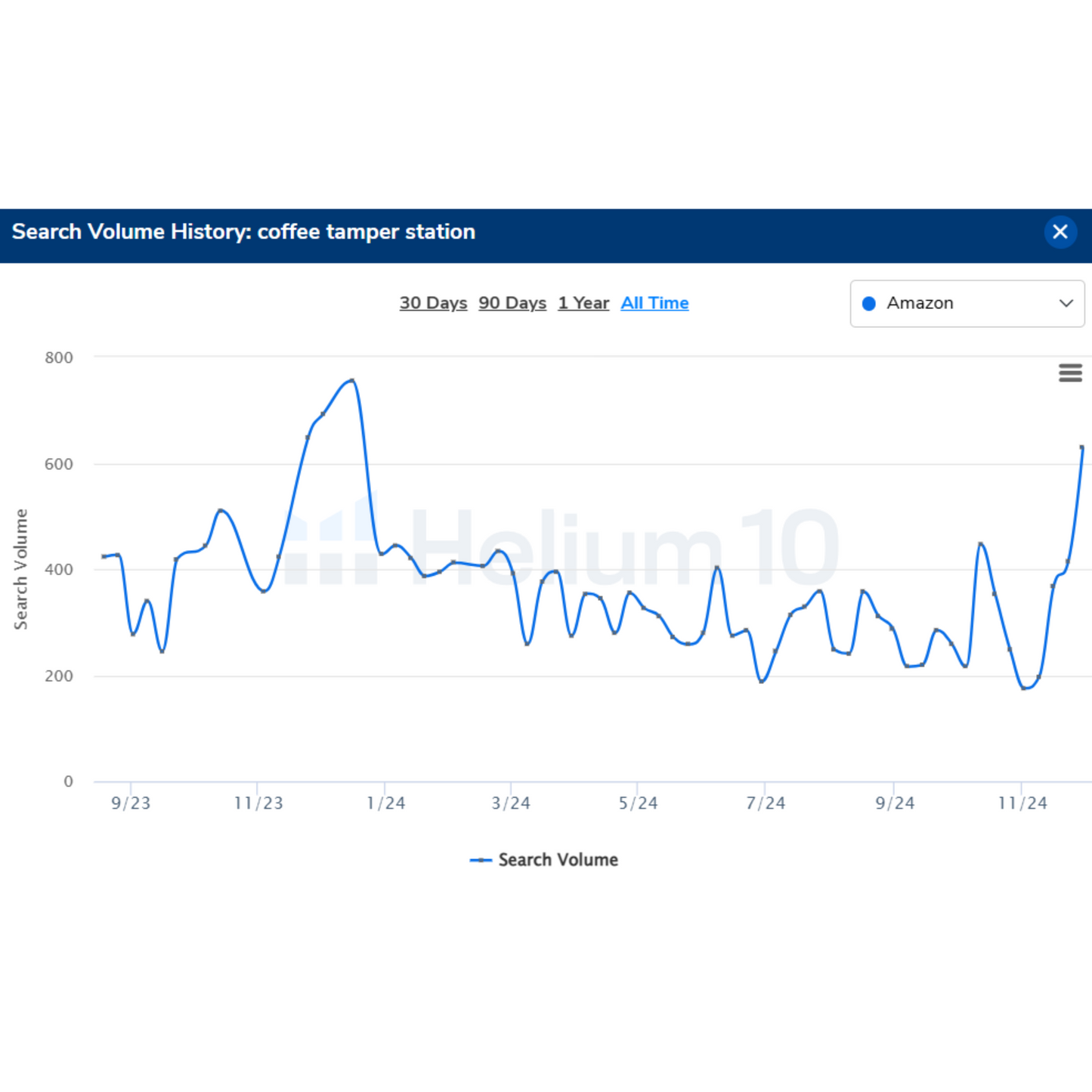Image resolution: width=1092 pixels, height=1092 pixels.
Task: Close the Search Volume History dialog
Action: (1060, 232)
